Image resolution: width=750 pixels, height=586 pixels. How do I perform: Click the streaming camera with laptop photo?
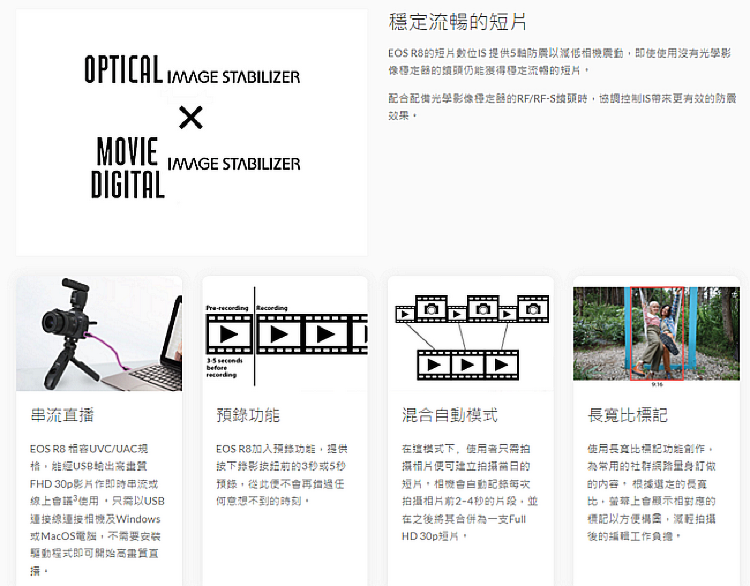tap(99, 333)
